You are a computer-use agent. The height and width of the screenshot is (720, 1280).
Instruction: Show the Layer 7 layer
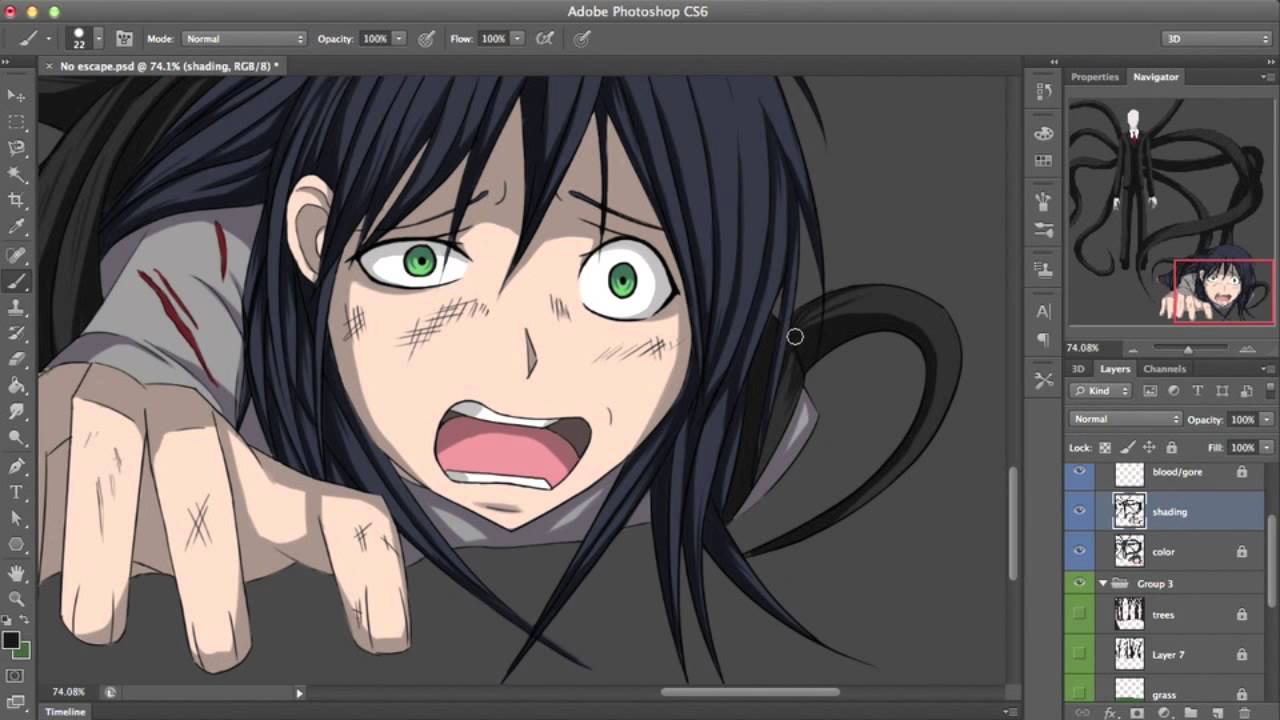[1079, 654]
